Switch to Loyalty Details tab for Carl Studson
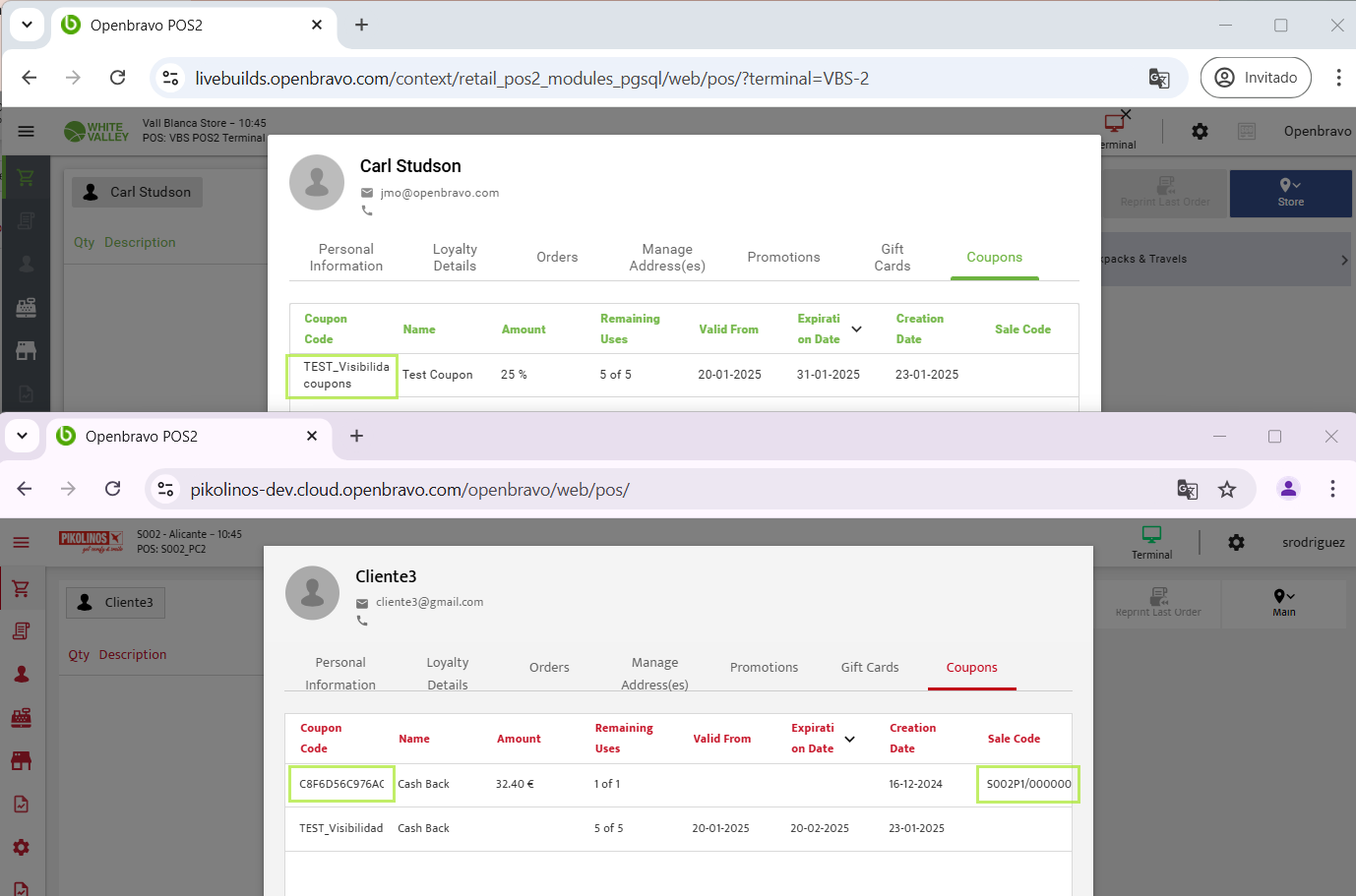Viewport: 1356px width, 896px height. pos(455,258)
